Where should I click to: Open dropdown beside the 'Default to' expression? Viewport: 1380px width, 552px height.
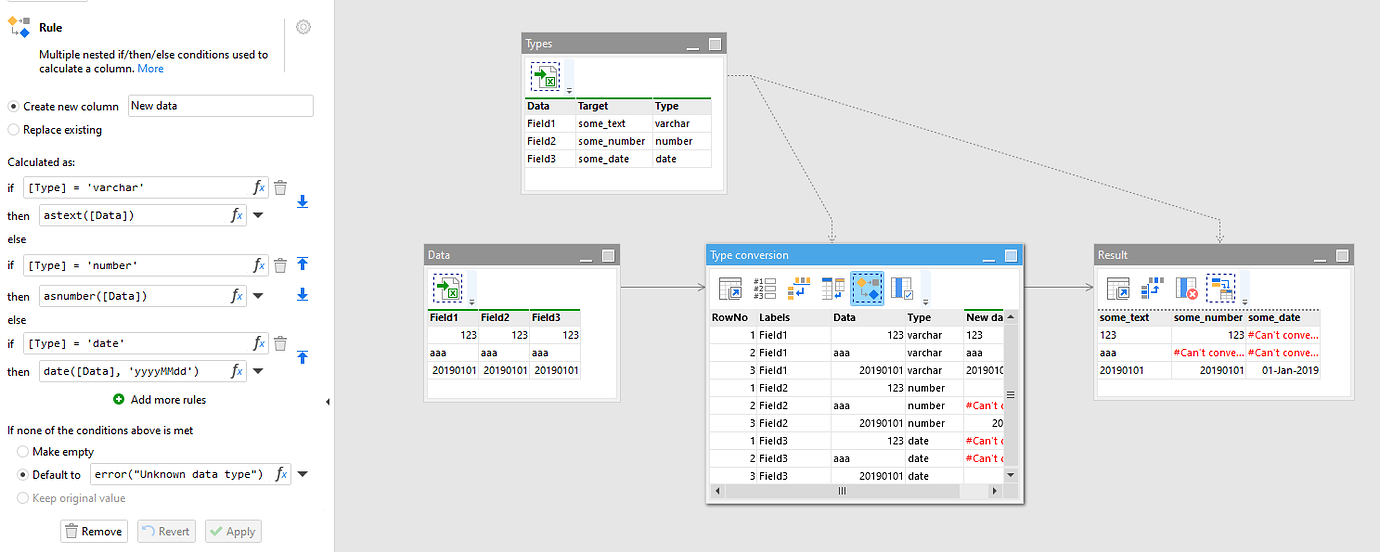pos(302,475)
